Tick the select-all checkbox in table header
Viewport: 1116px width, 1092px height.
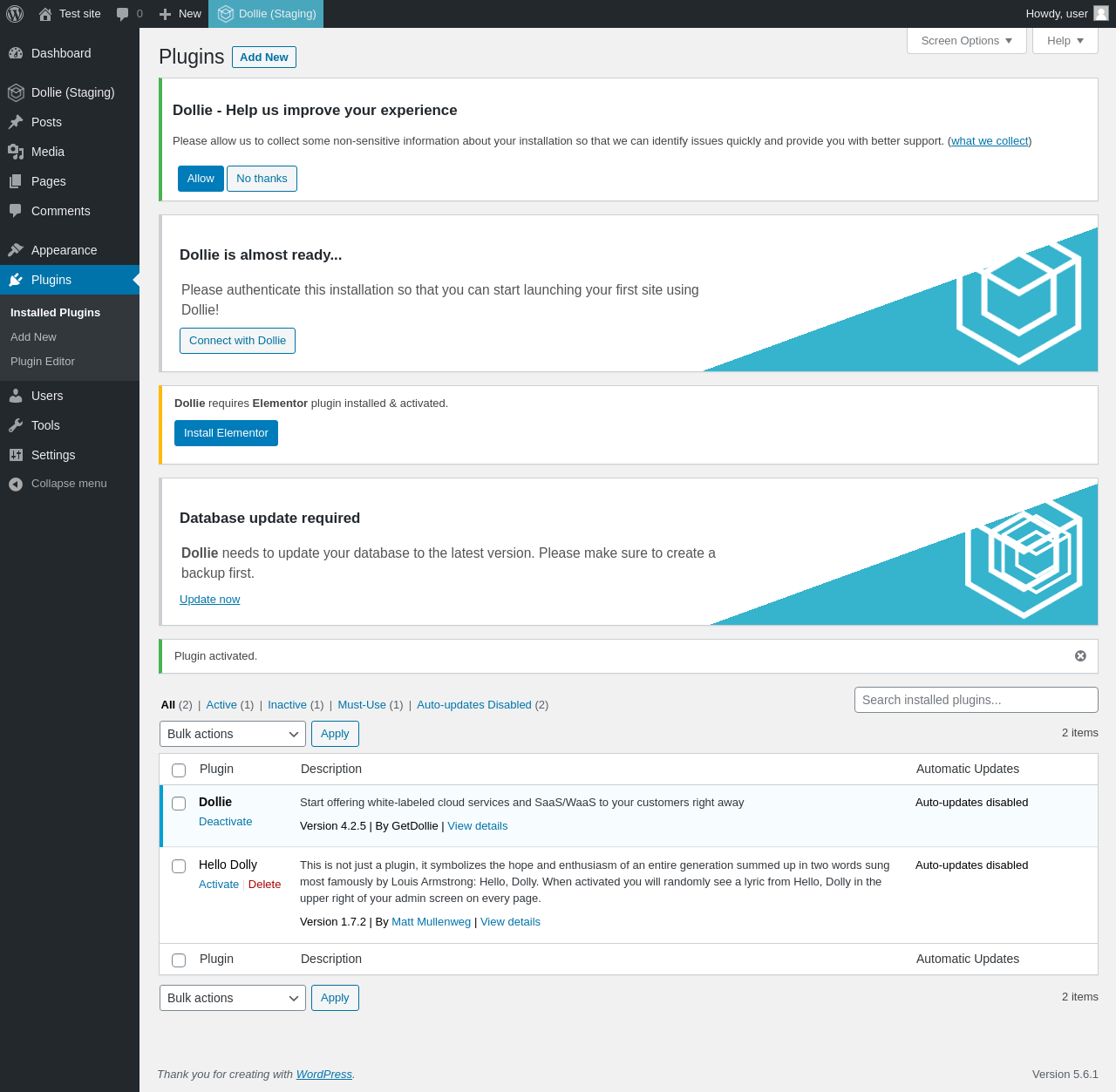point(179,770)
